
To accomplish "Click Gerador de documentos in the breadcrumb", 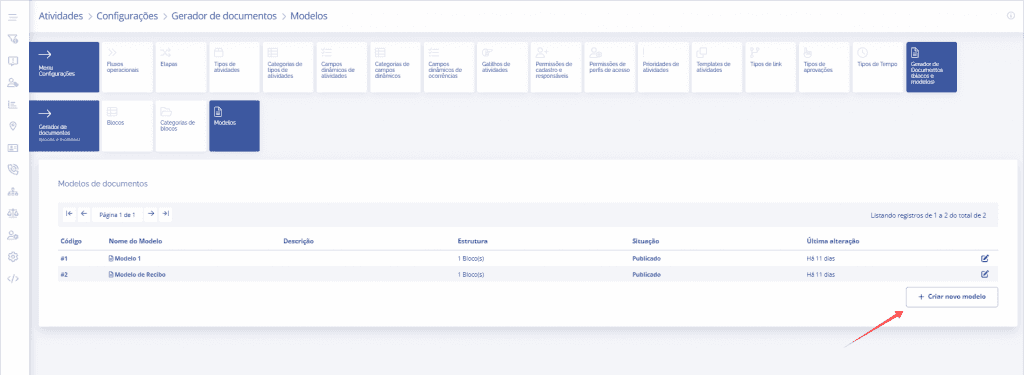I will pos(224,16).
